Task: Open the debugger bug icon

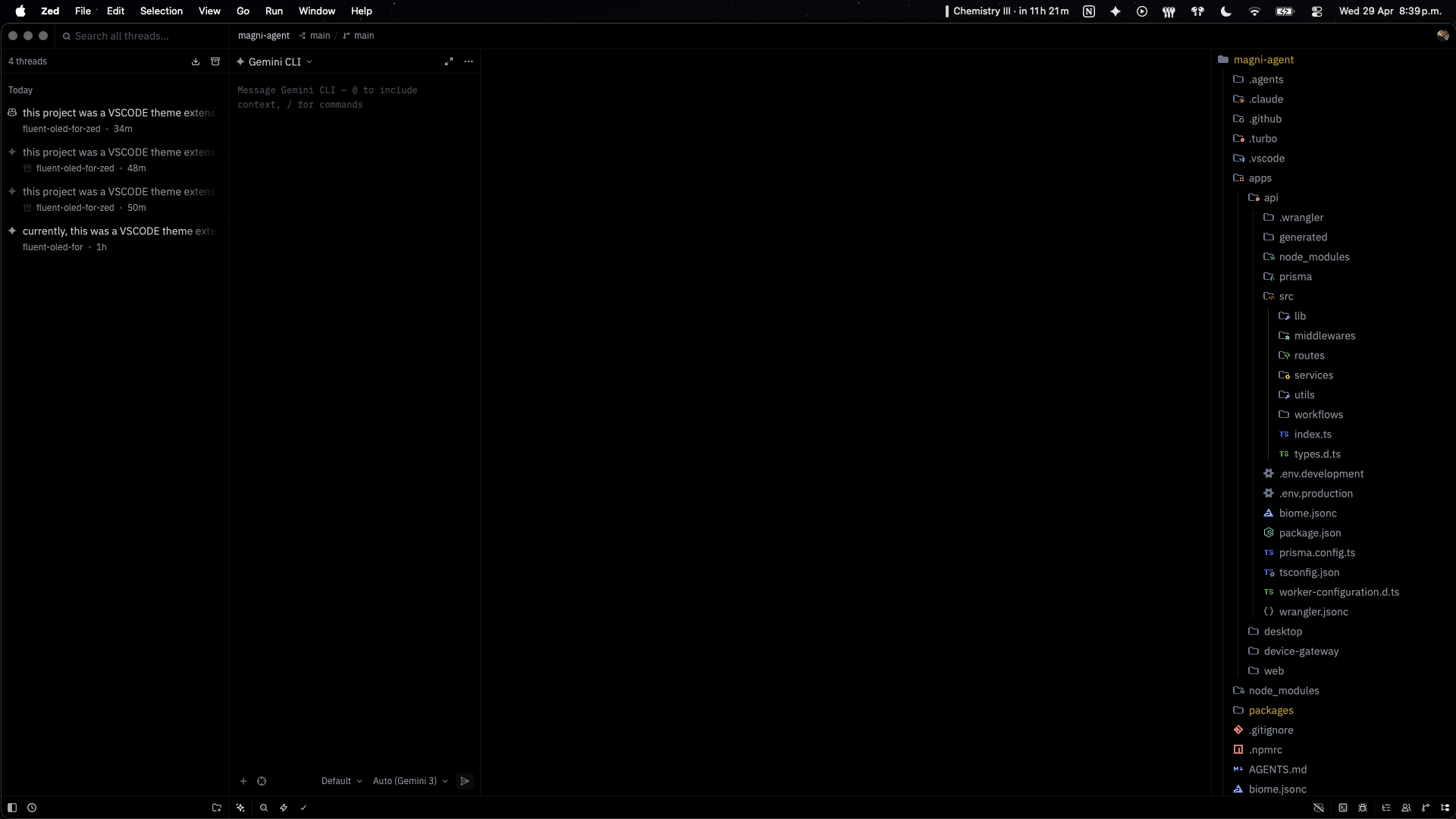Action: pyautogui.click(x=1363, y=808)
